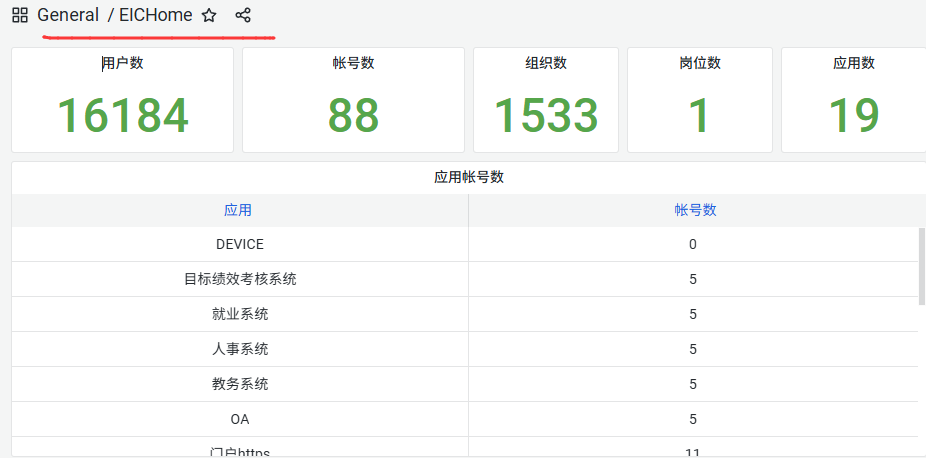Open the dashboards grid icon
The image size is (926, 458).
(20, 15)
